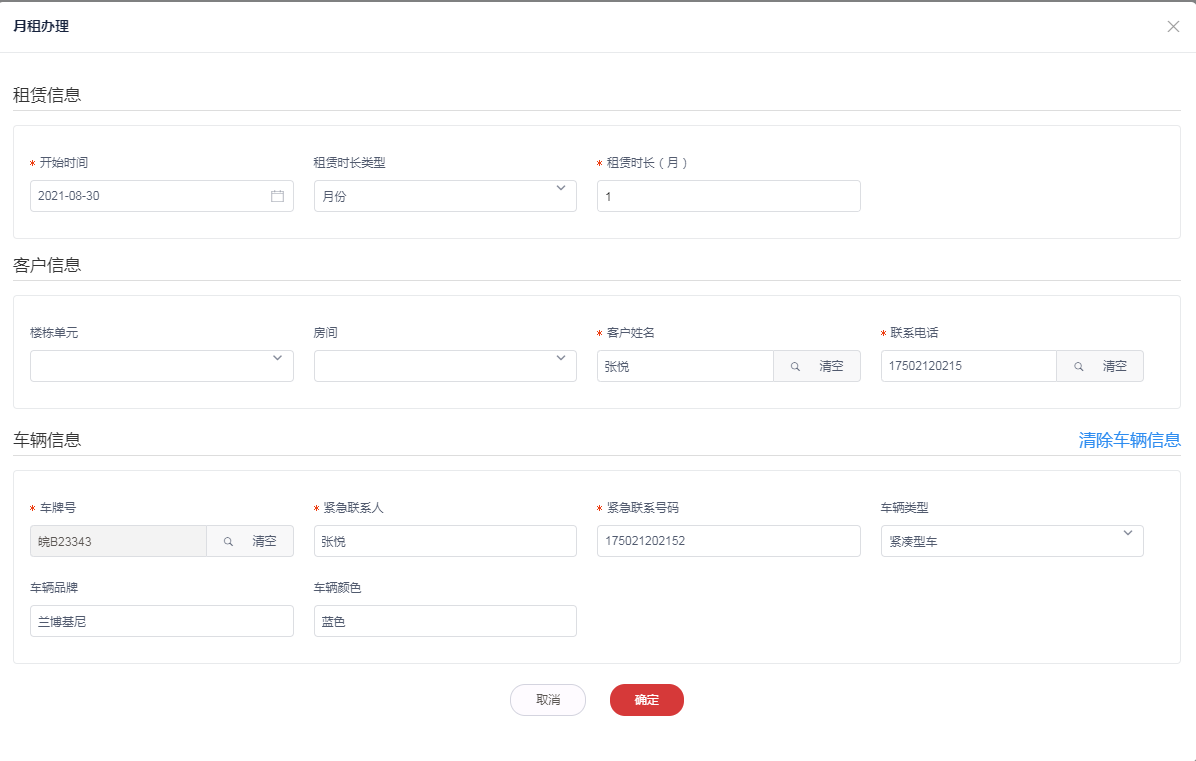Expand the 租赁时长类型 dropdown showing 月份

[x=445, y=196]
